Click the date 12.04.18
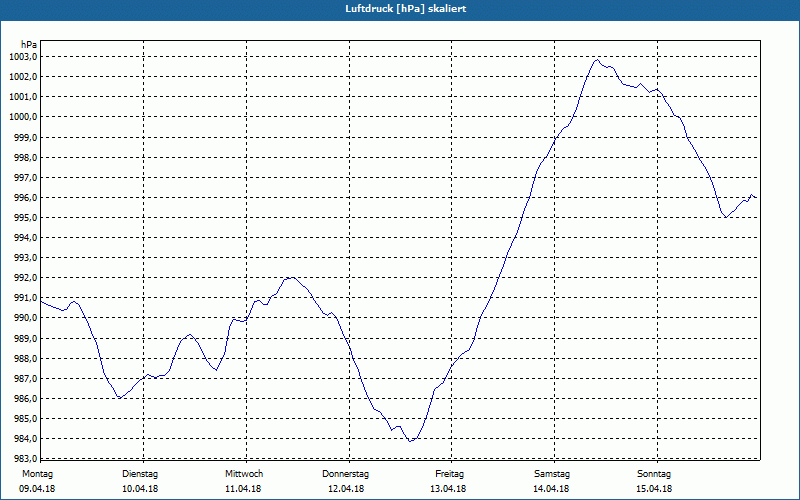800x500 pixels. click(346, 489)
